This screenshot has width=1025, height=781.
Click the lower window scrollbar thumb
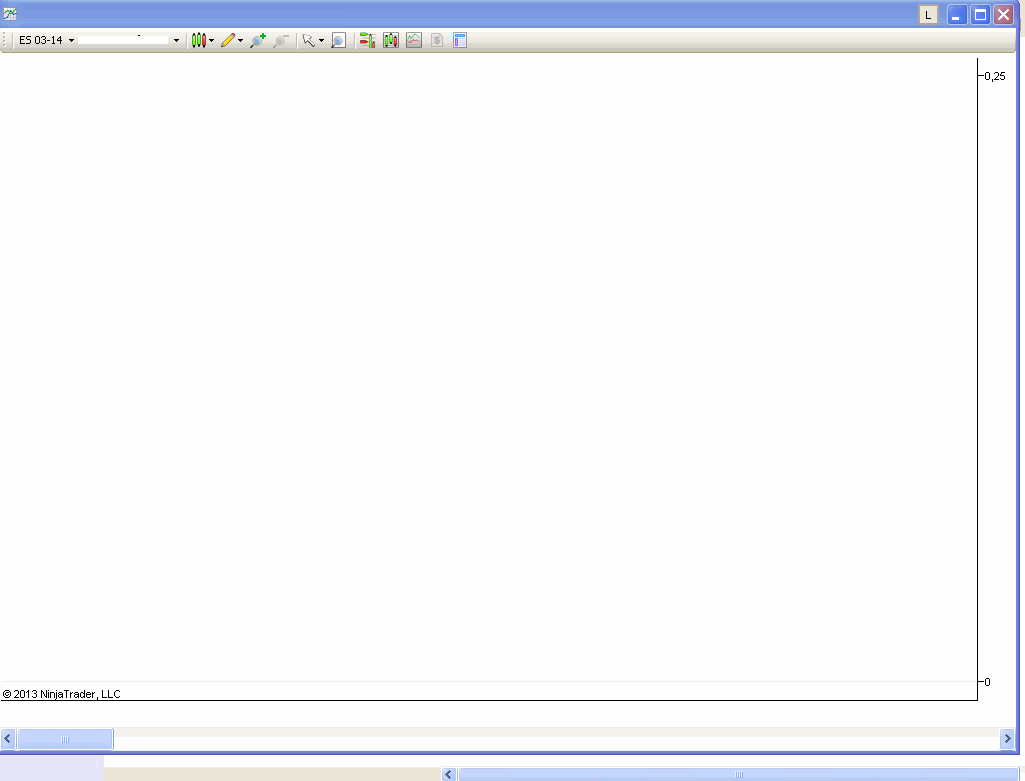pos(739,774)
